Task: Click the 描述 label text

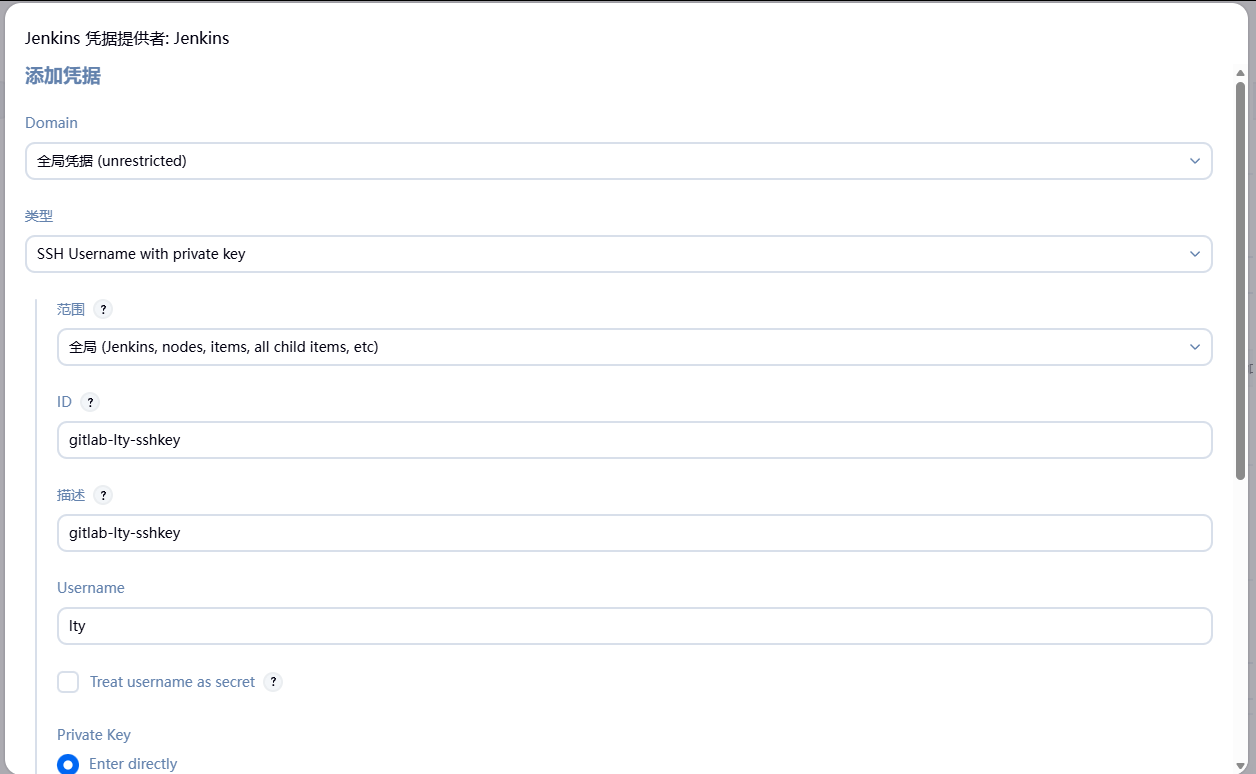Action: click(x=71, y=495)
